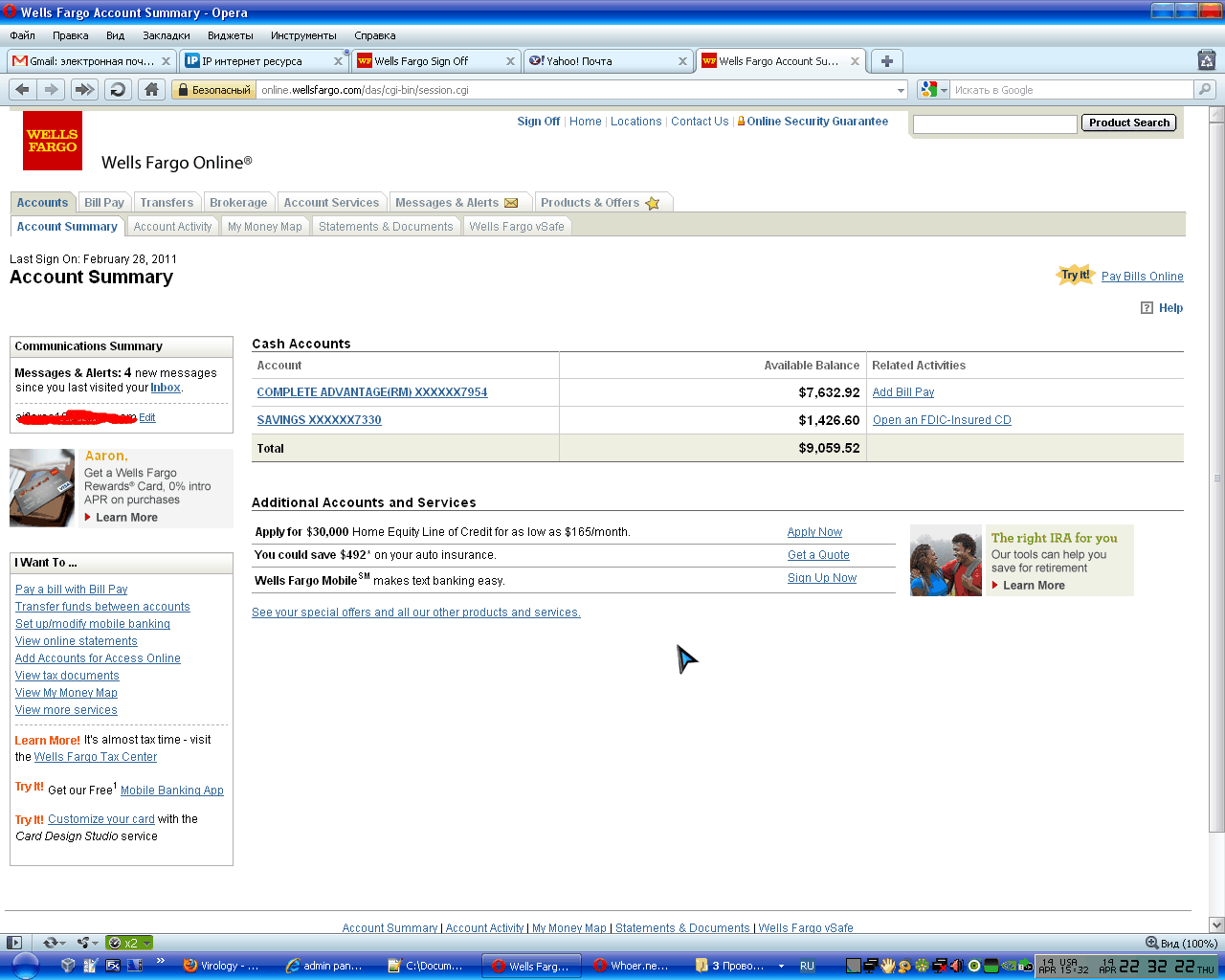Click the Get a Quote link
Viewport: 1225px width, 980px height.
point(818,555)
